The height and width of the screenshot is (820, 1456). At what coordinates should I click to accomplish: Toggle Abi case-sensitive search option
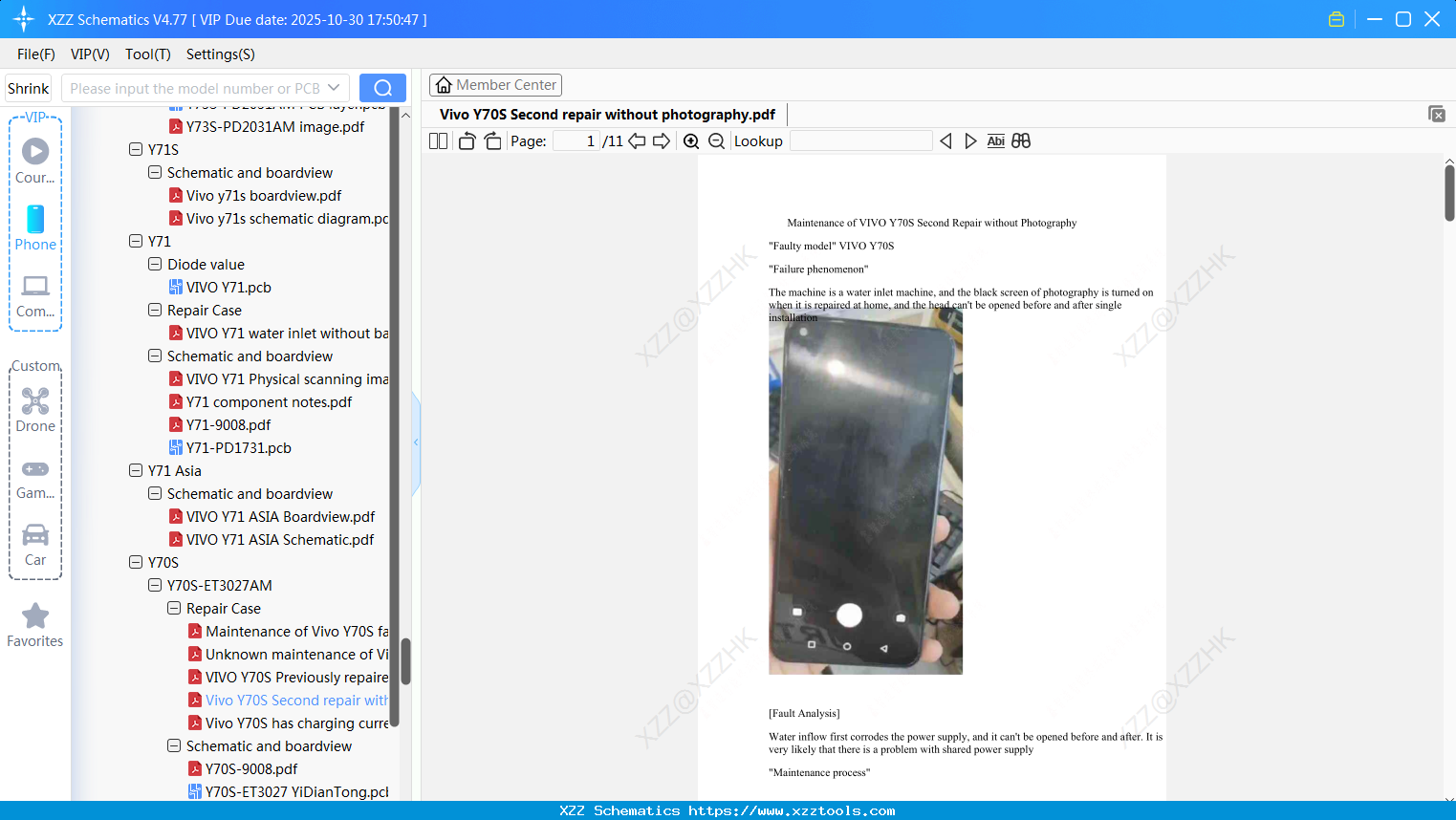point(995,140)
